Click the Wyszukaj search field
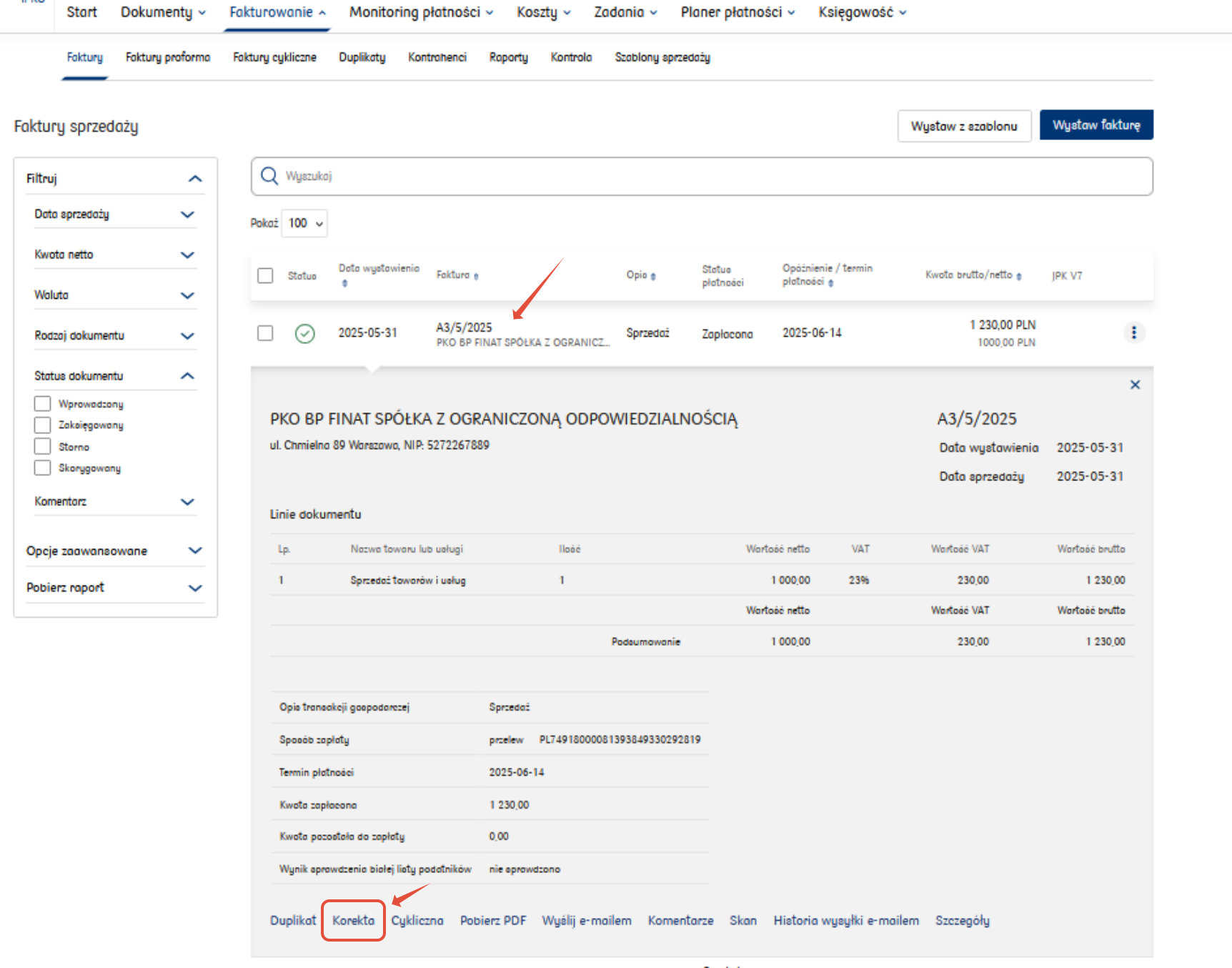Image resolution: width=1232 pixels, height=968 pixels. coord(702,177)
